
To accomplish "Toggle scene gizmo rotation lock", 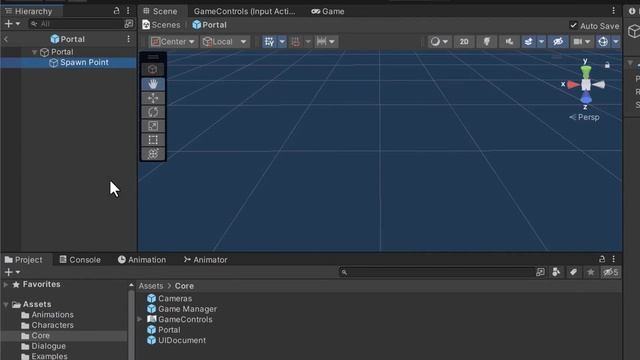I will pyautogui.click(x=607, y=65).
